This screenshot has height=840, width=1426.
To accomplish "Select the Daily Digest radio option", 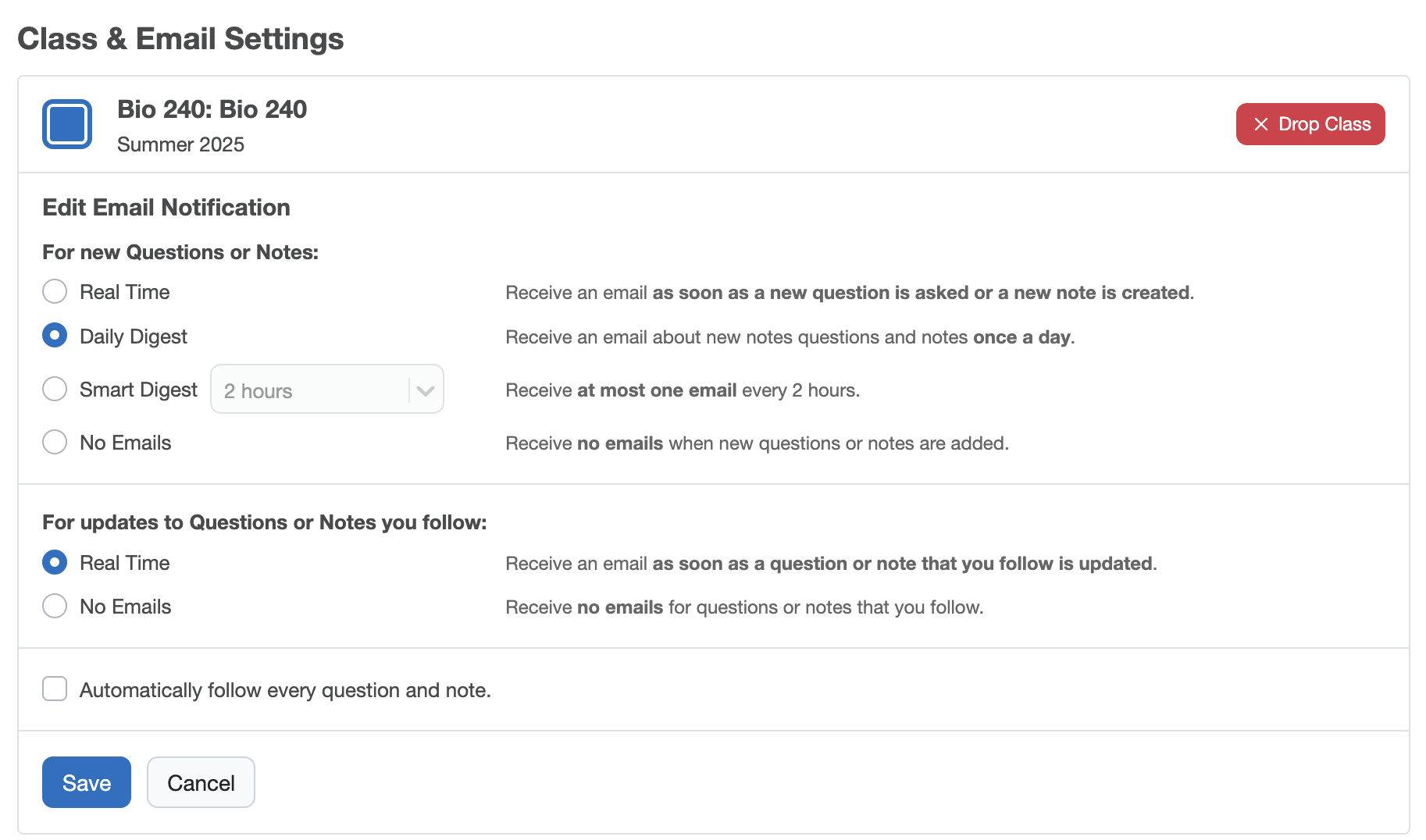I will (55, 336).
